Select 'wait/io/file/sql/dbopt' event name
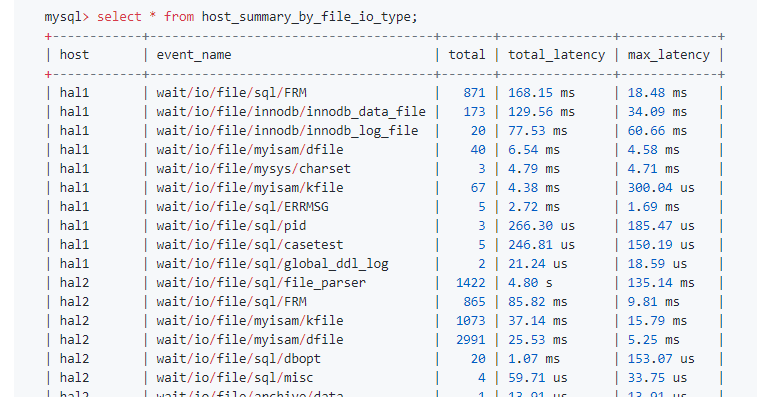 (238, 359)
